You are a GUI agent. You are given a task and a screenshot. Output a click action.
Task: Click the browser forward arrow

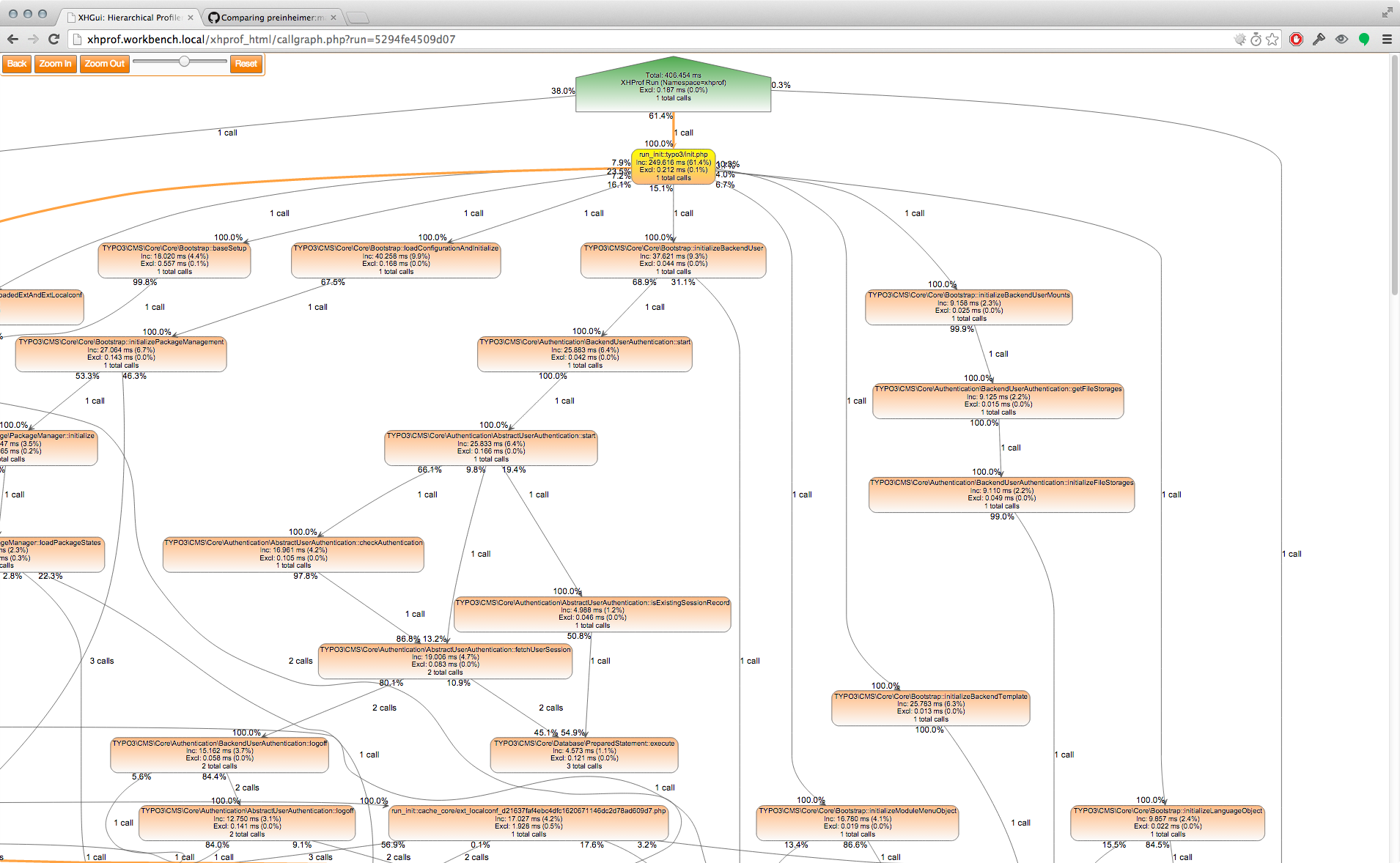click(x=33, y=40)
